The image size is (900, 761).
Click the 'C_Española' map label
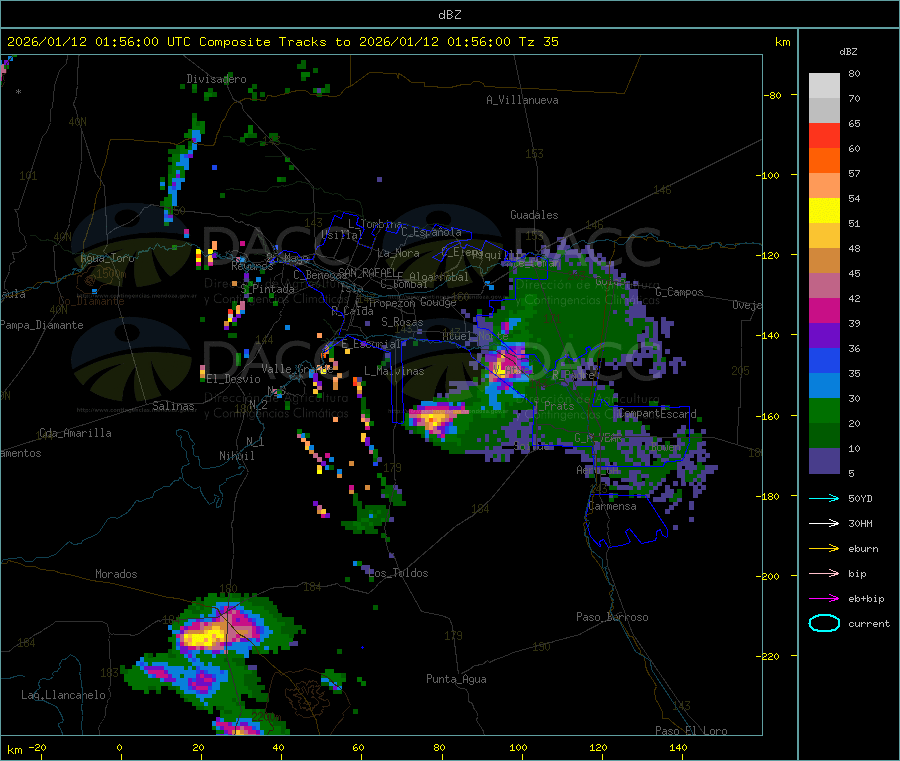pyautogui.click(x=431, y=232)
